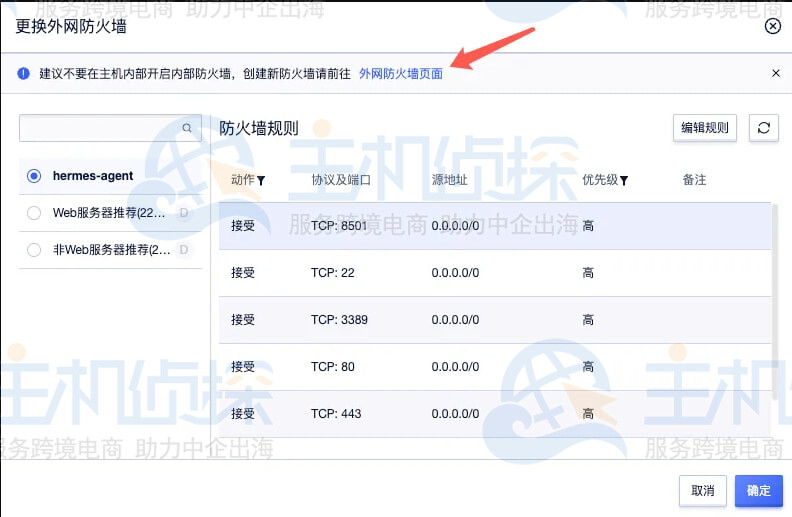Click the firewall search input field
This screenshot has height=517, width=792.
tap(110, 128)
